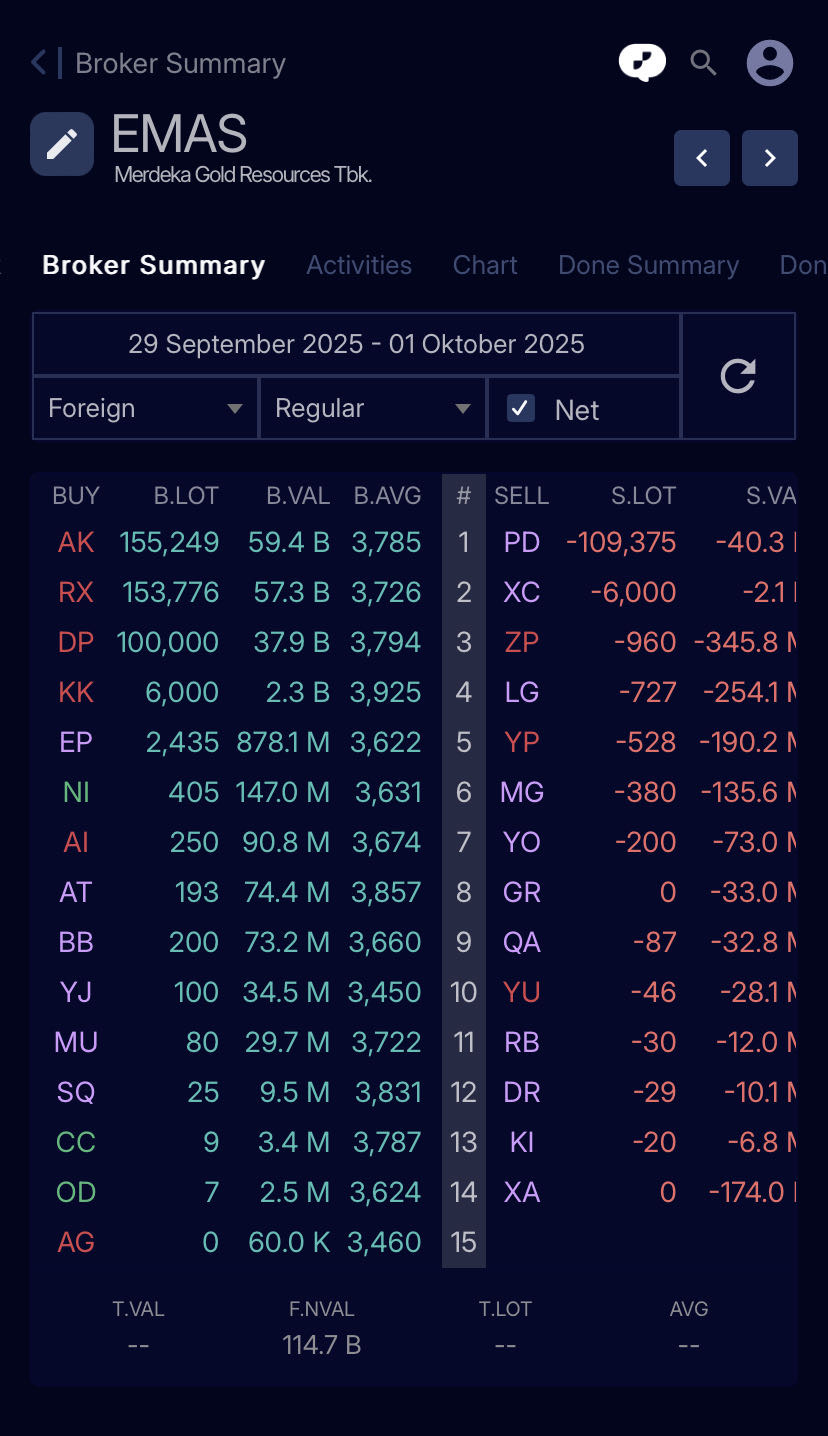Click the S.LOT column header
The width and height of the screenshot is (828, 1436).
point(643,495)
